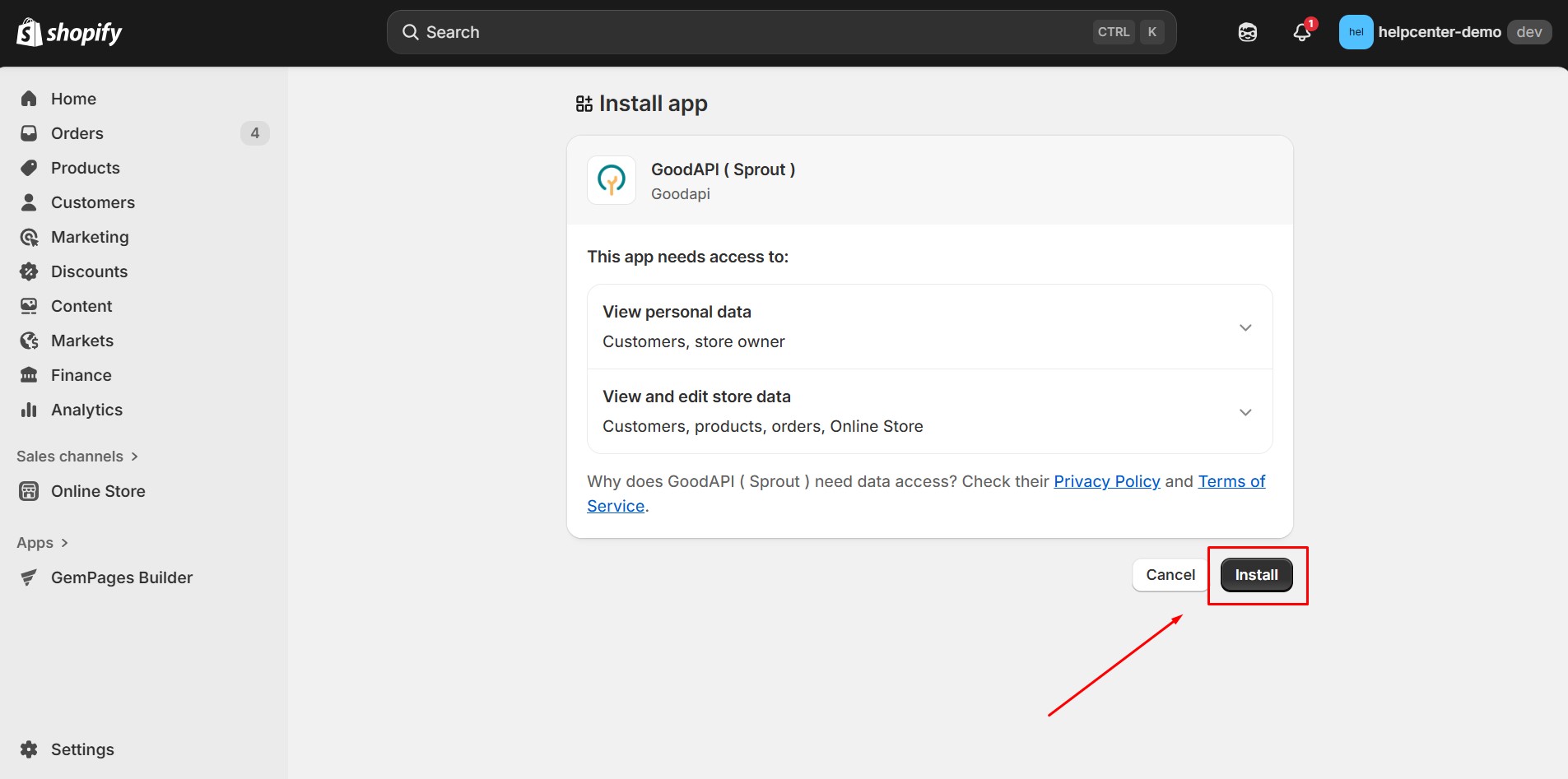The image size is (1568, 779).
Task: Select the Online Store icon
Action: (x=30, y=490)
